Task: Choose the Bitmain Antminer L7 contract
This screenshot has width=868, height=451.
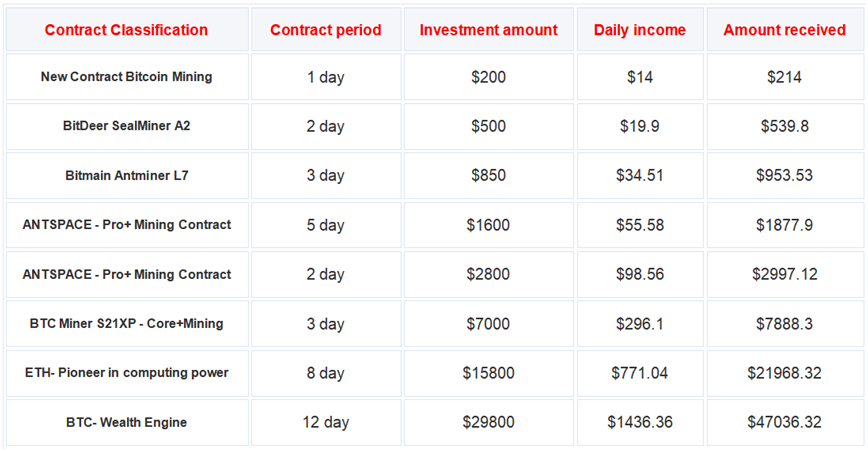Action: click(126, 176)
